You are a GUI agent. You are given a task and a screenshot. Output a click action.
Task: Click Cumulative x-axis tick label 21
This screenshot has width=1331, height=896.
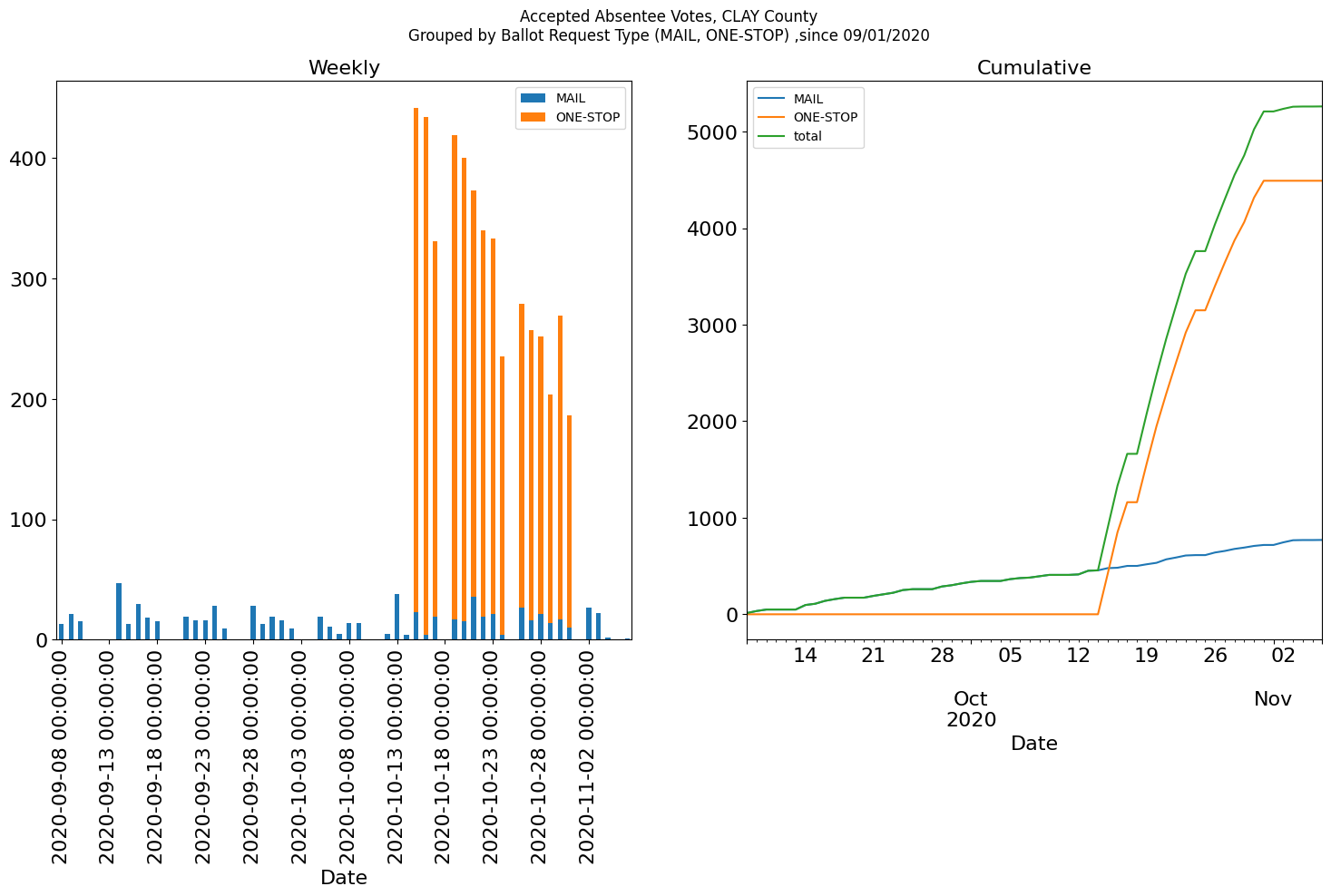click(873, 656)
